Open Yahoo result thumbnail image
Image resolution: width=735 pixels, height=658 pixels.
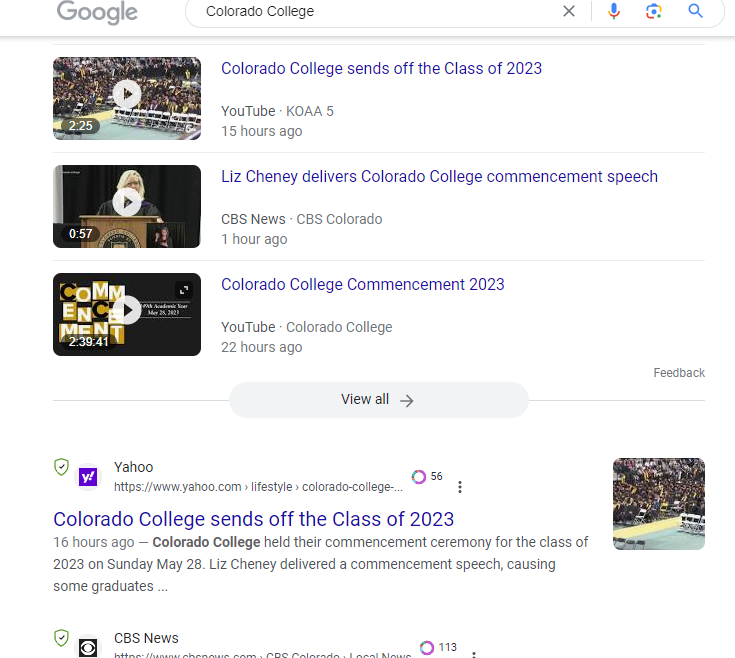coord(659,504)
